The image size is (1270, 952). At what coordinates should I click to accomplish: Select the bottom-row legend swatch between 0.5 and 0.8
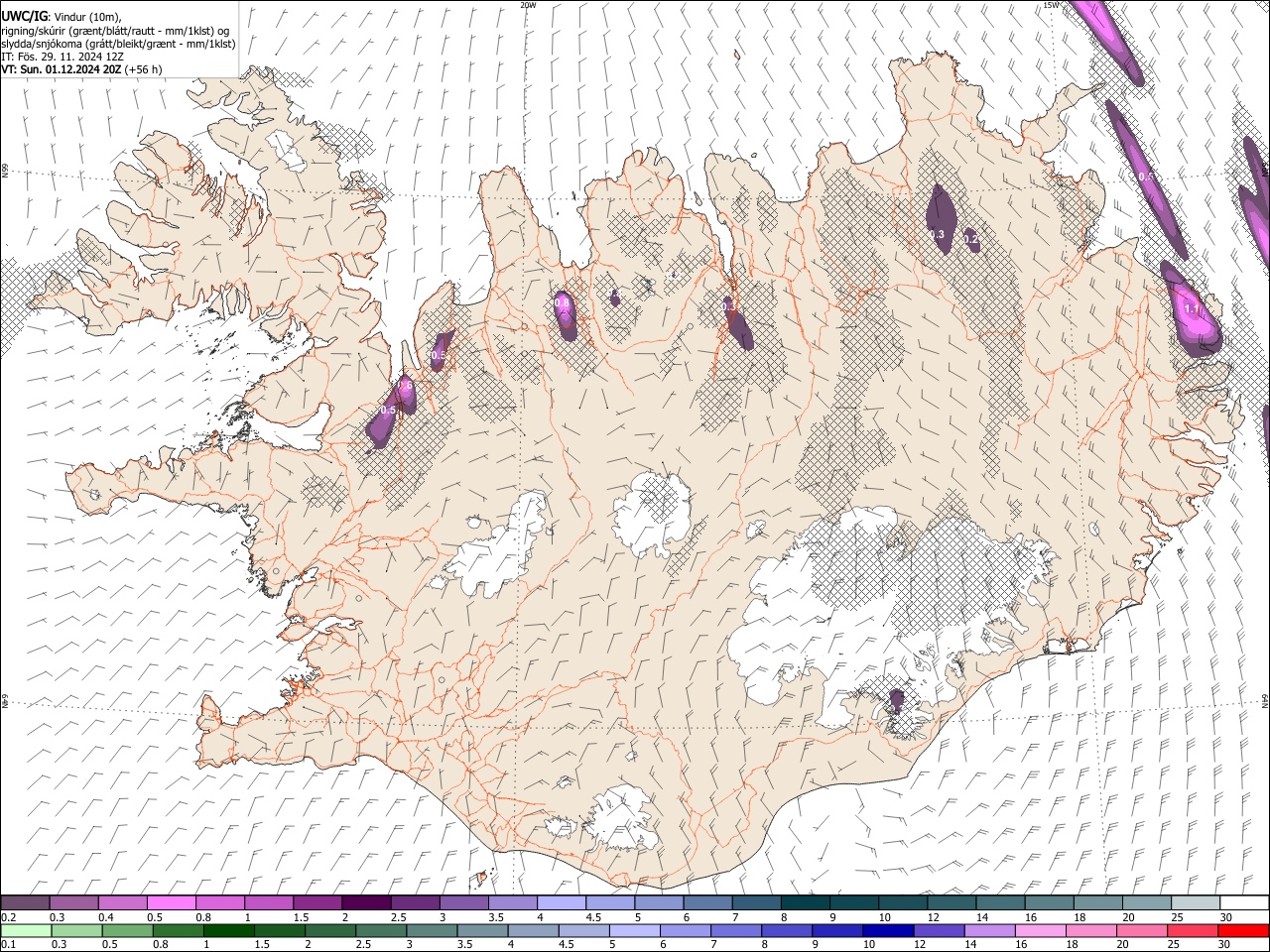(x=127, y=930)
